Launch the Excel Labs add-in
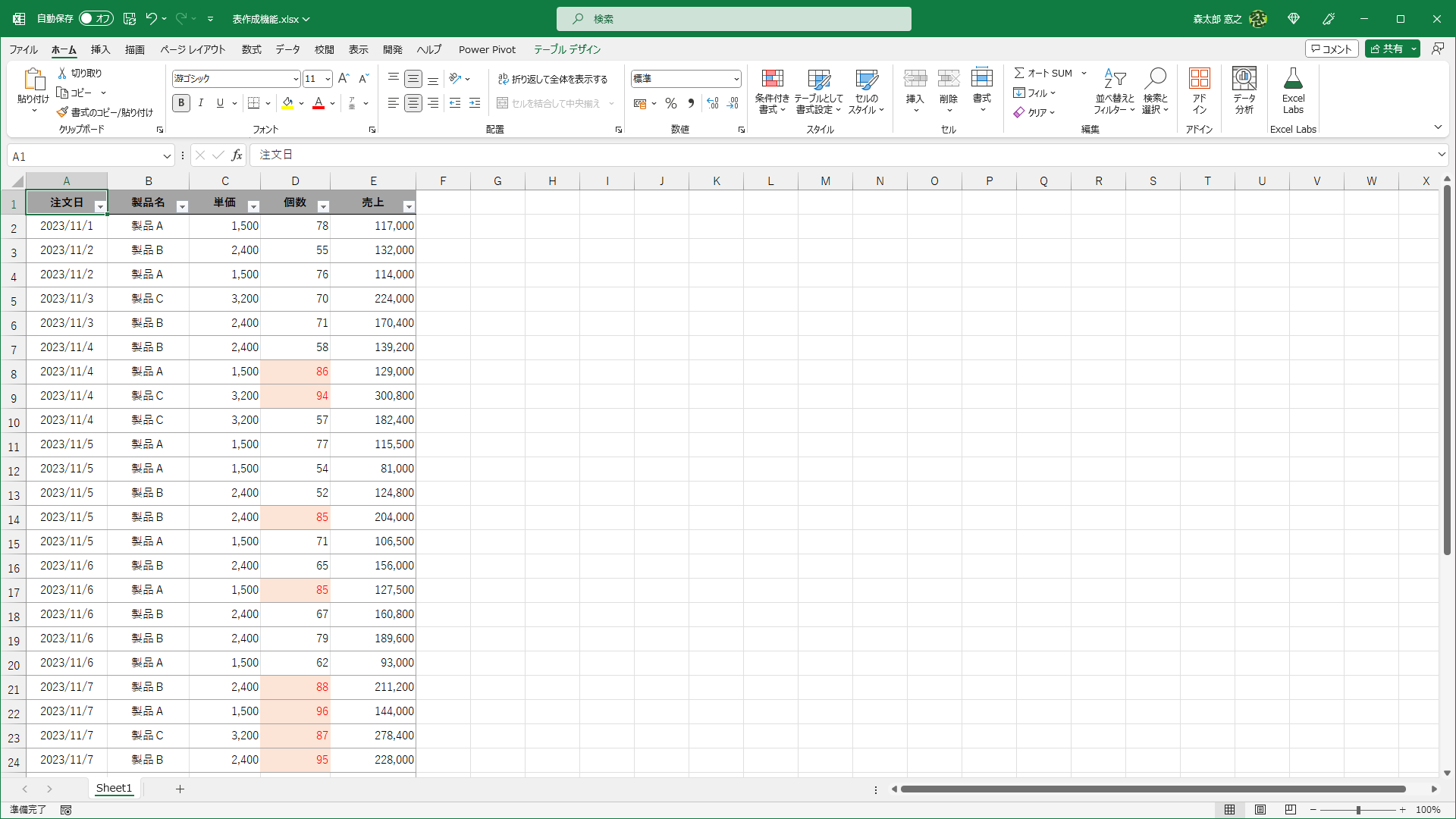This screenshot has height=819, width=1456. coord(1293,79)
